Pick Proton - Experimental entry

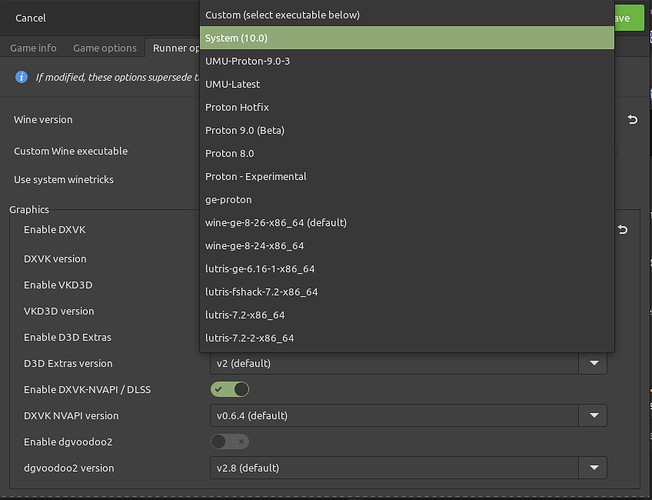[407, 176]
